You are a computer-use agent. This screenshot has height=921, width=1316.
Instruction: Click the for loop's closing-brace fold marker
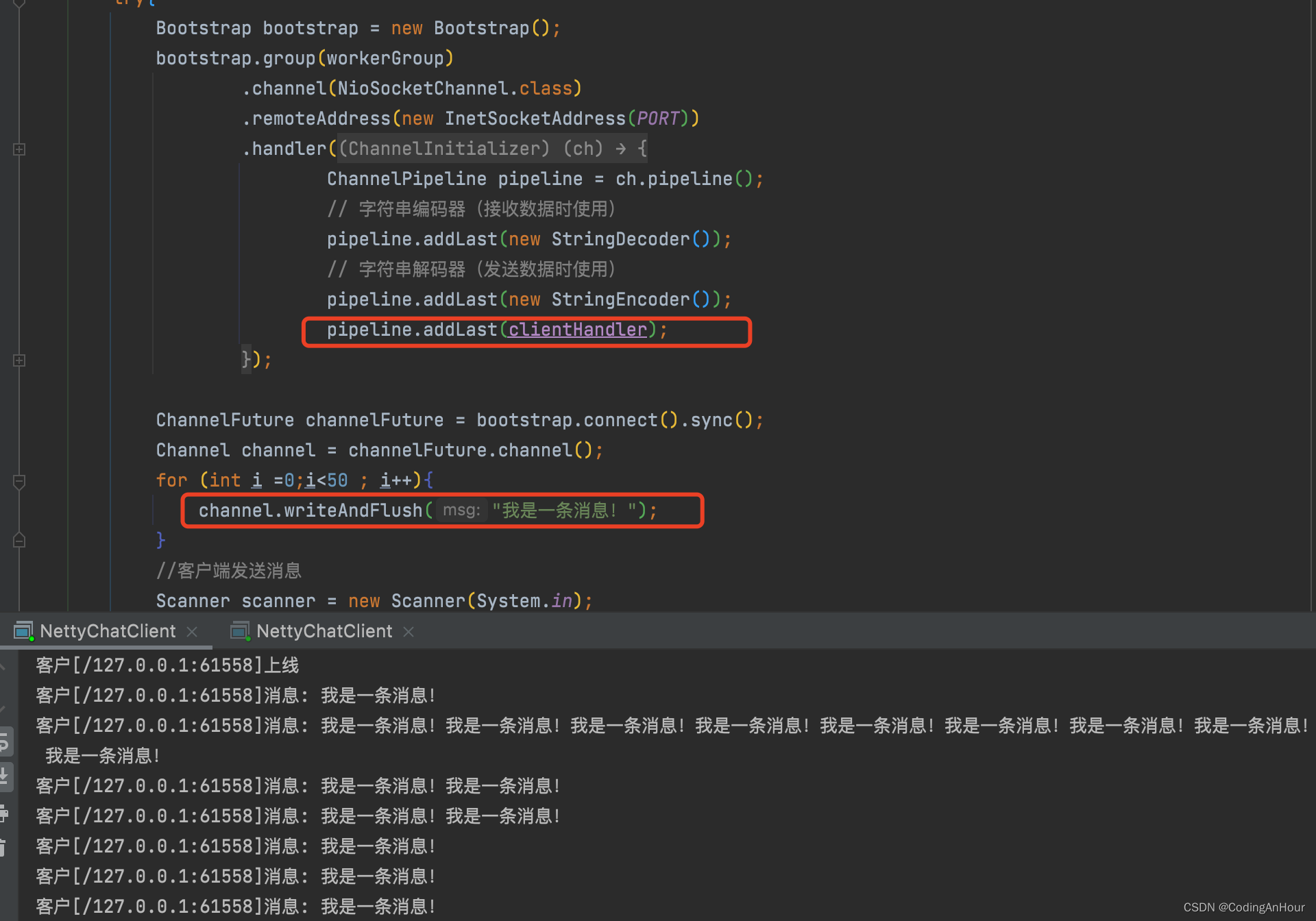click(19, 541)
